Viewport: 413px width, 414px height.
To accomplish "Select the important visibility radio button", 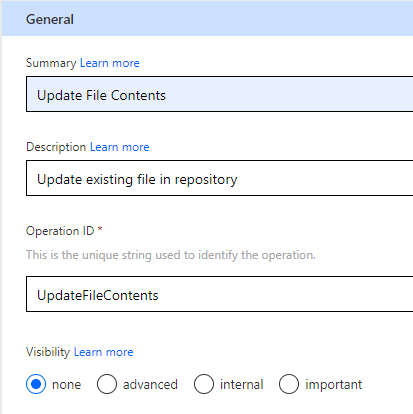I will [x=289, y=384].
